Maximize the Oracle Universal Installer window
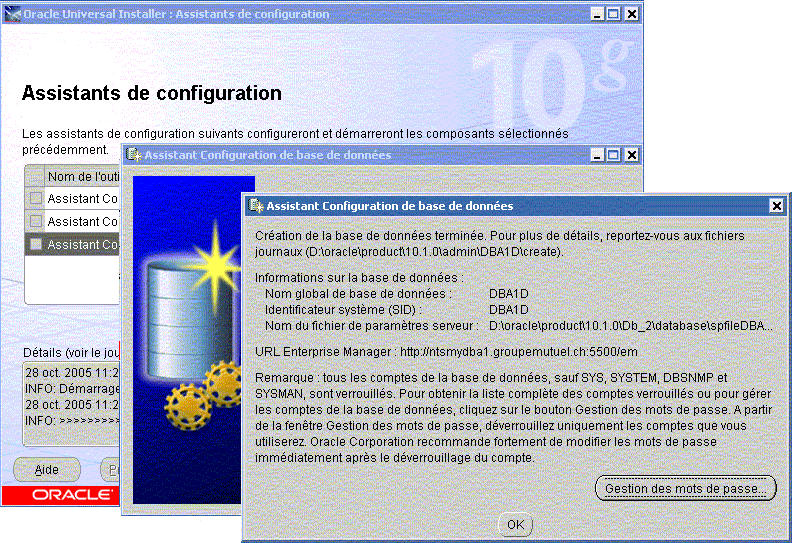 click(x=613, y=14)
